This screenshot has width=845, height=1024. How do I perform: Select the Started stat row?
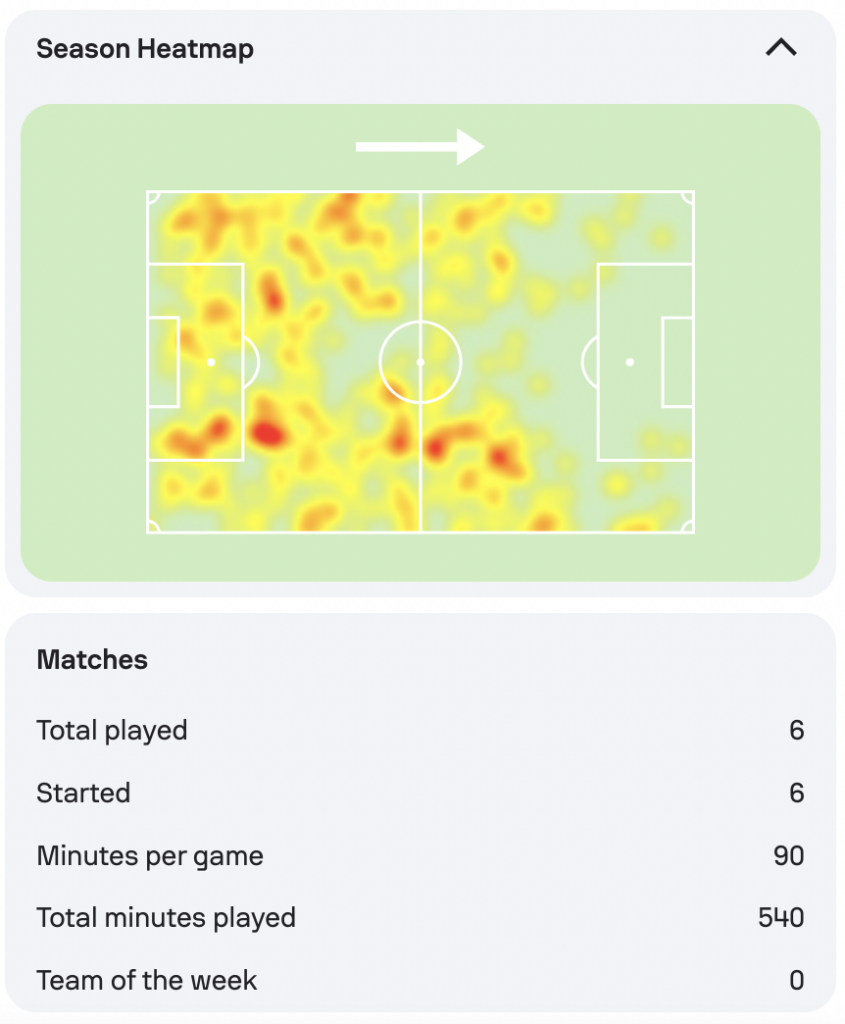(x=421, y=793)
